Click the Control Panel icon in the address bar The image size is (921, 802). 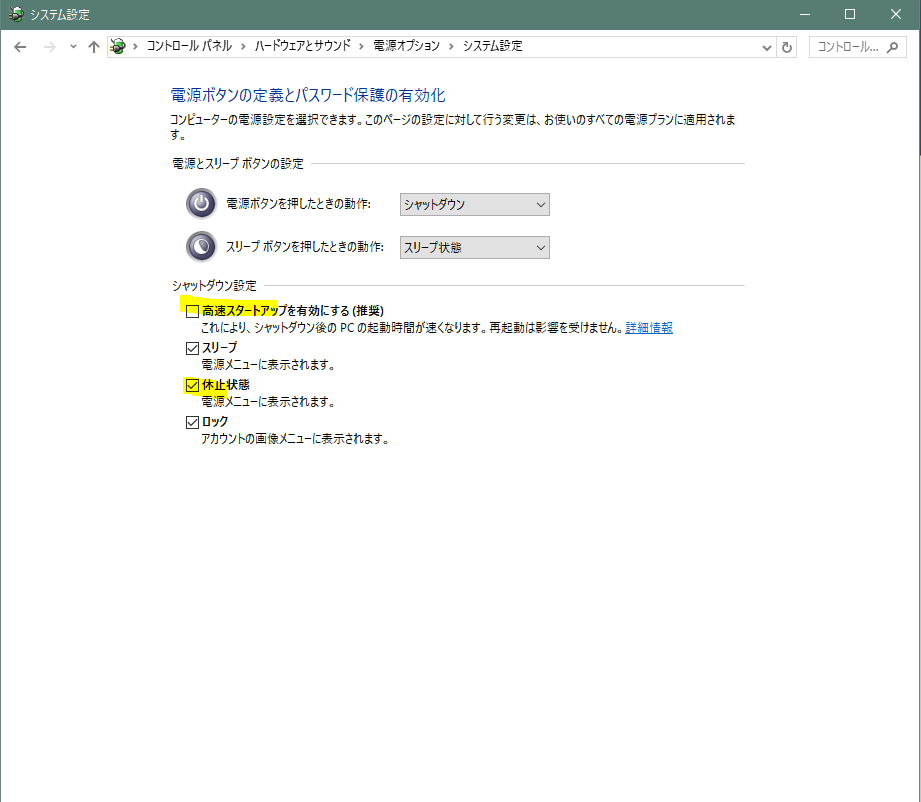[117, 46]
